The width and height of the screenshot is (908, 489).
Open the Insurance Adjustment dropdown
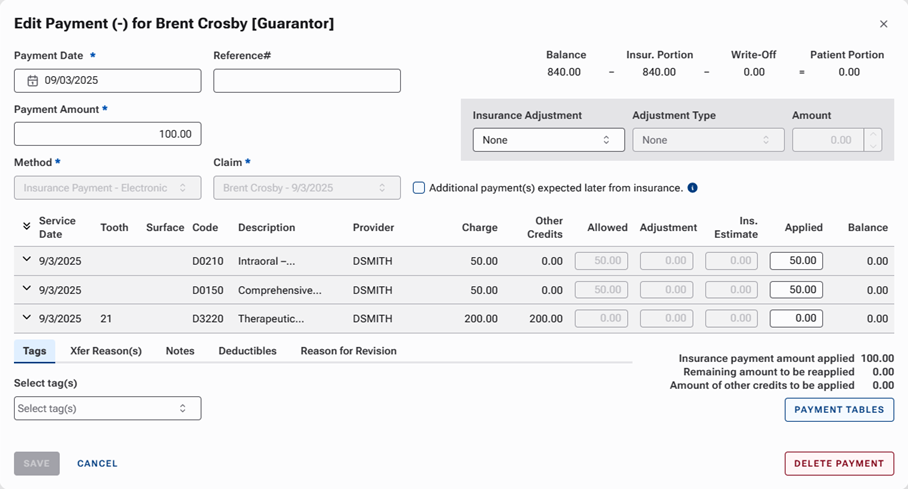tap(548, 140)
